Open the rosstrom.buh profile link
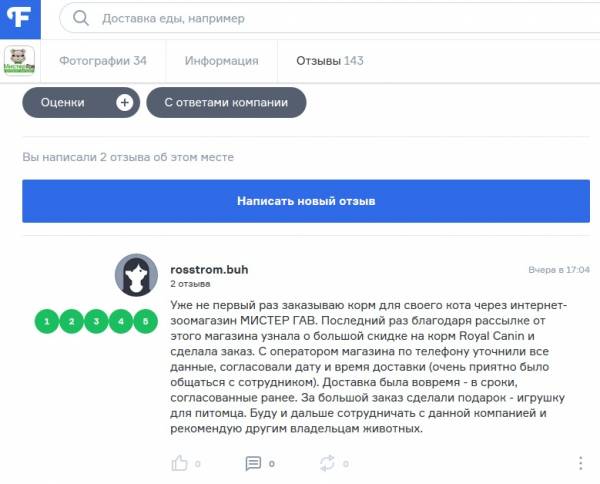Screen dimensions: 600x484 pos(209,270)
